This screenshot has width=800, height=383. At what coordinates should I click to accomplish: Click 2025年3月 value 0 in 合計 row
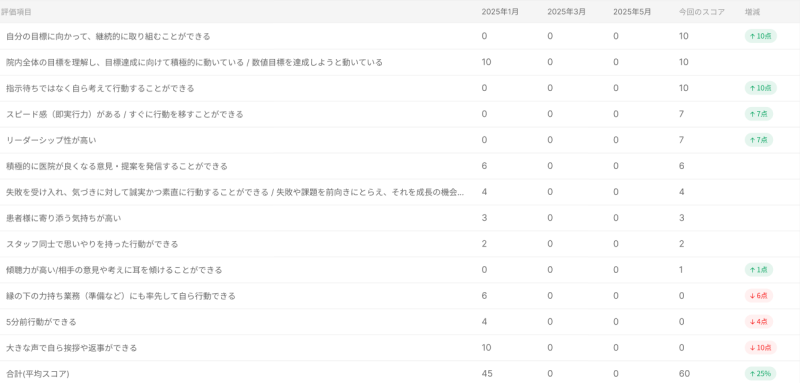point(550,374)
